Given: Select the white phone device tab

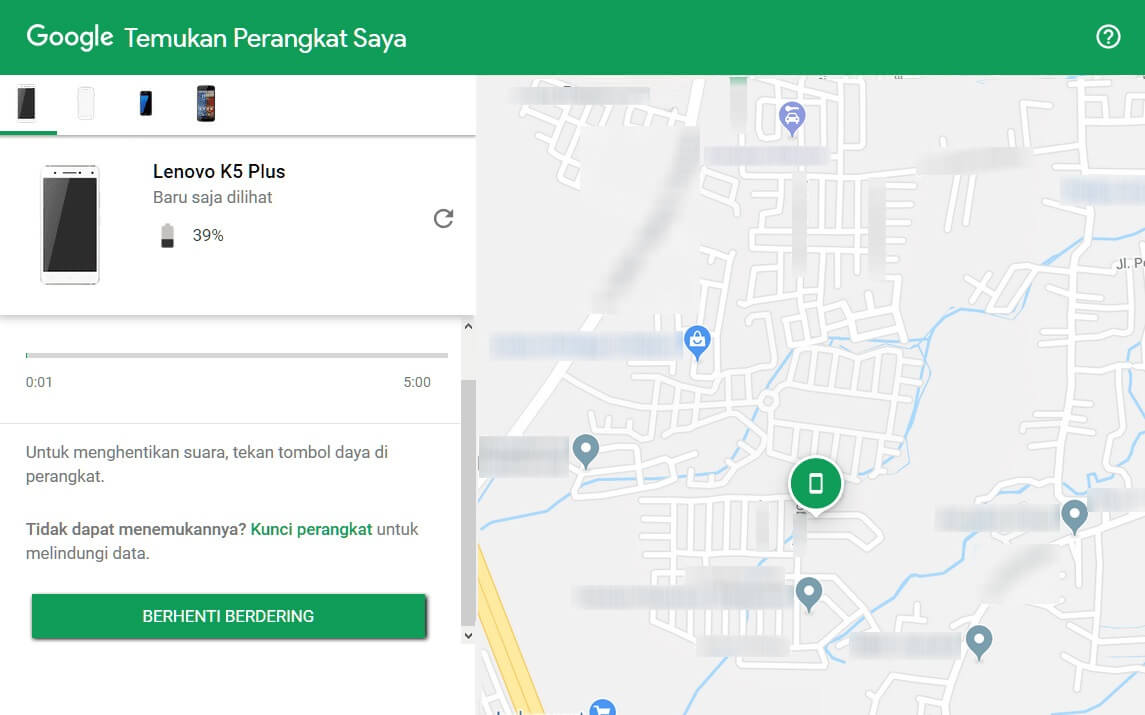Looking at the screenshot, I should coord(86,103).
